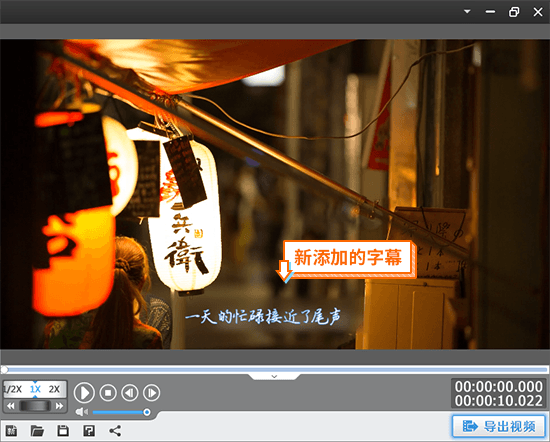Click the volume slider track
The height and width of the screenshot is (442, 550).
coord(119,412)
